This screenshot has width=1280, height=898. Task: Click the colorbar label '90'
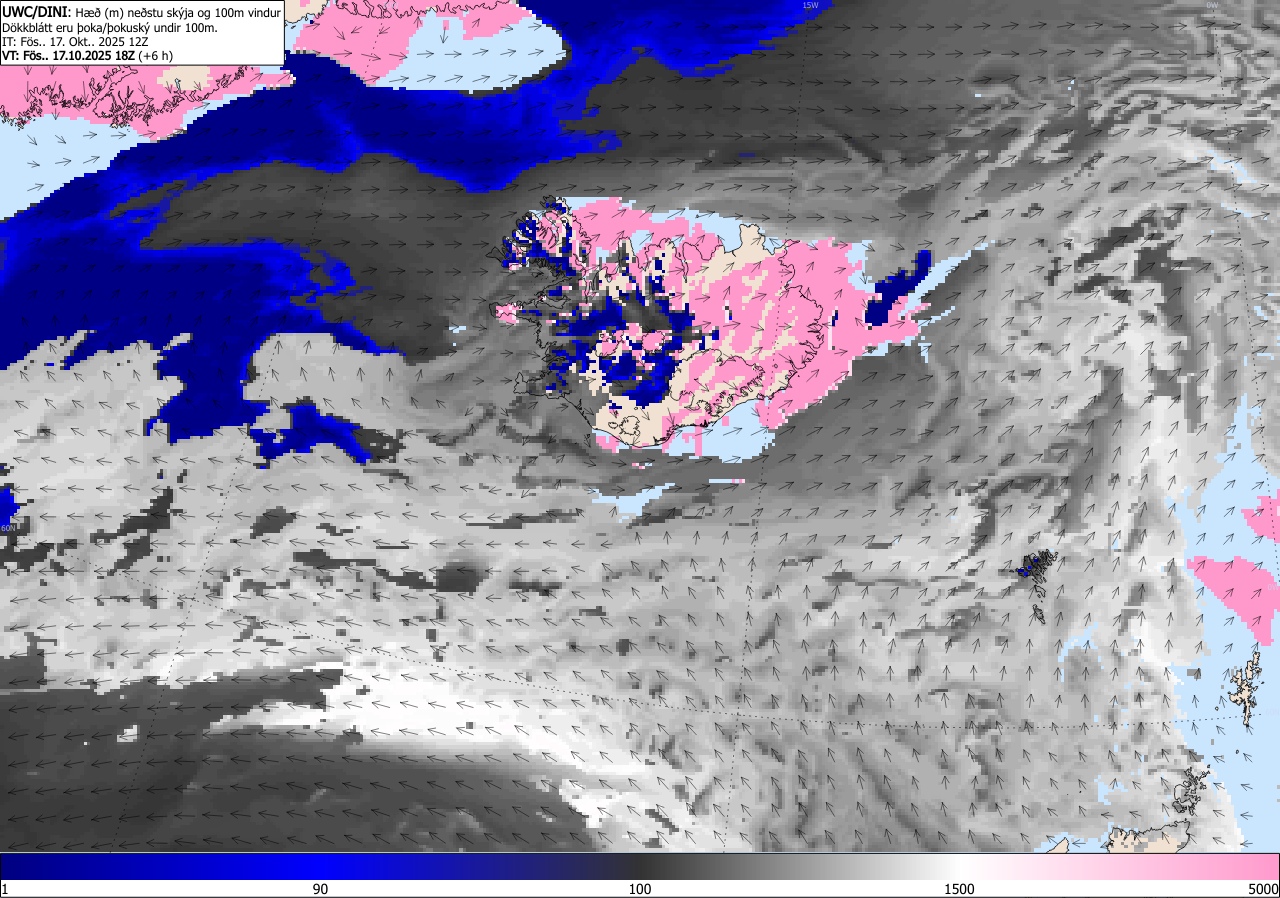coord(320,889)
